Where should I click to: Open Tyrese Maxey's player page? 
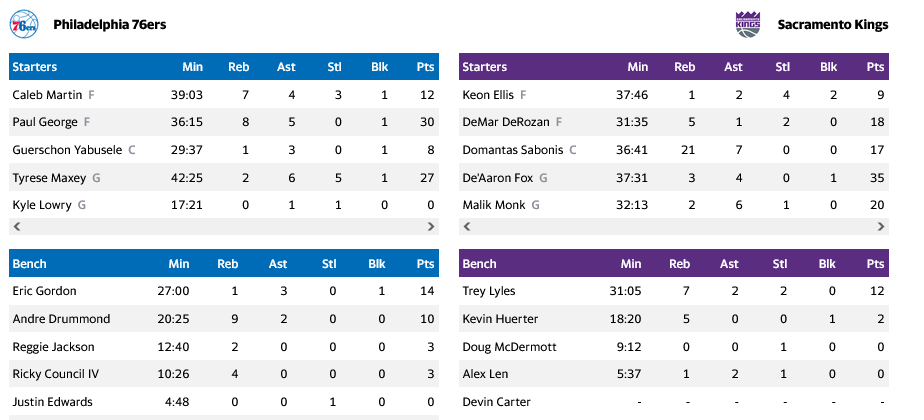pyautogui.click(x=50, y=177)
